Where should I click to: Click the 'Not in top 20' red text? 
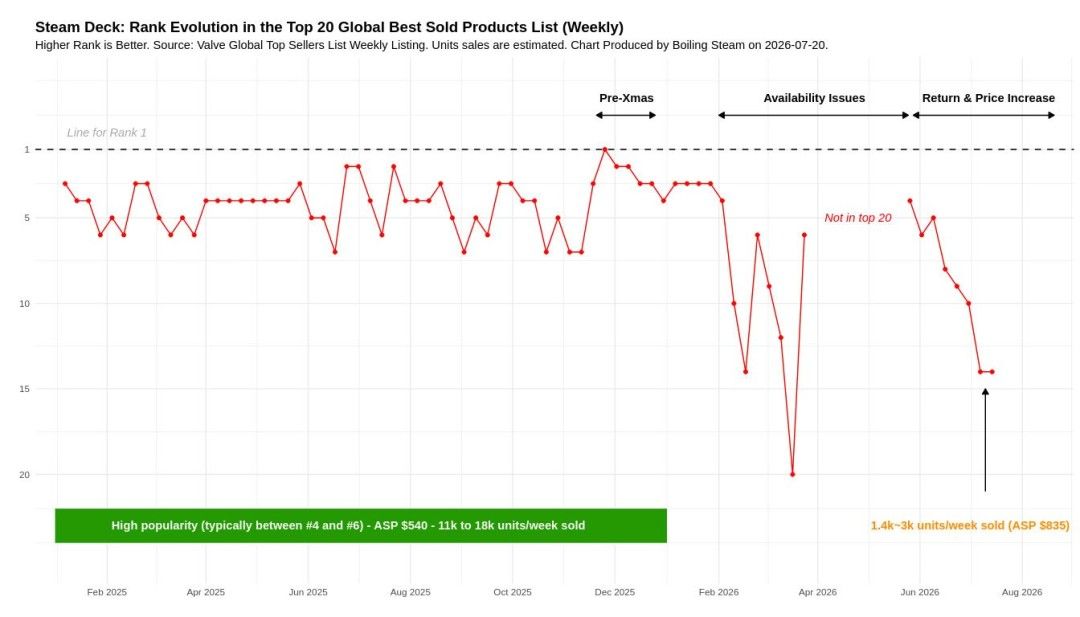[x=858, y=218]
